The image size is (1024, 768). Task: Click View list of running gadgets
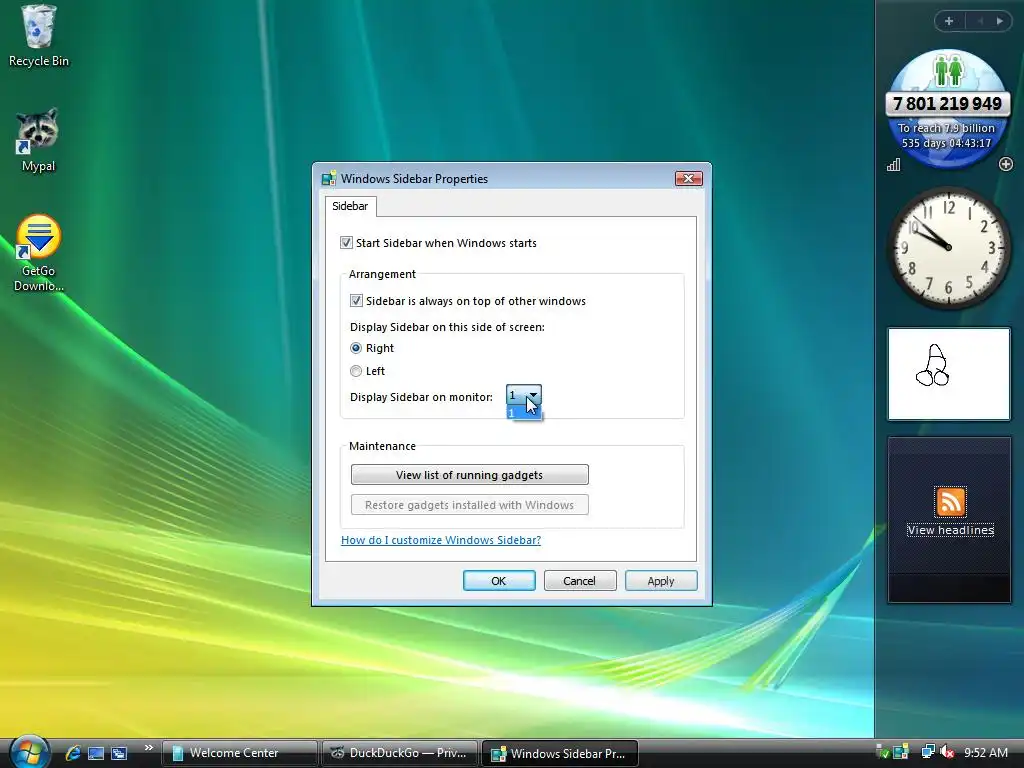(470, 475)
